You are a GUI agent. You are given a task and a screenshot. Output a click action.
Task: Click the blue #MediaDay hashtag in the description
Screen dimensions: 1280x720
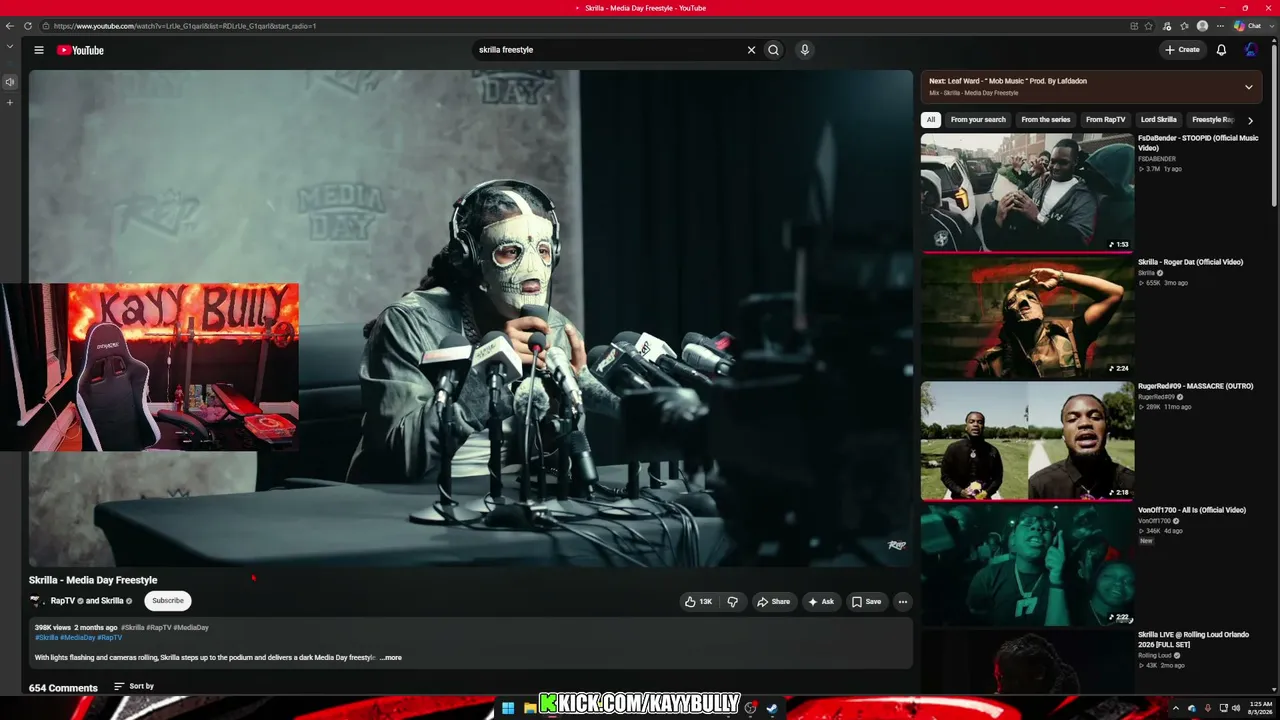pyautogui.click(x=77, y=638)
